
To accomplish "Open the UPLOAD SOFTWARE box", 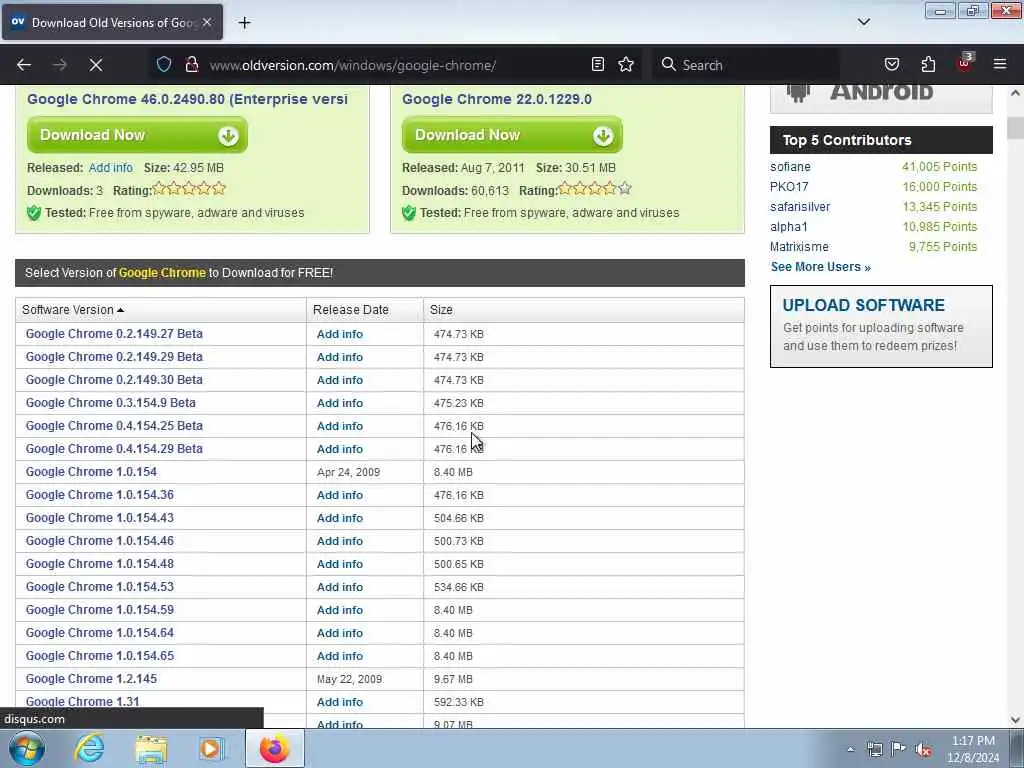I will (x=881, y=326).
